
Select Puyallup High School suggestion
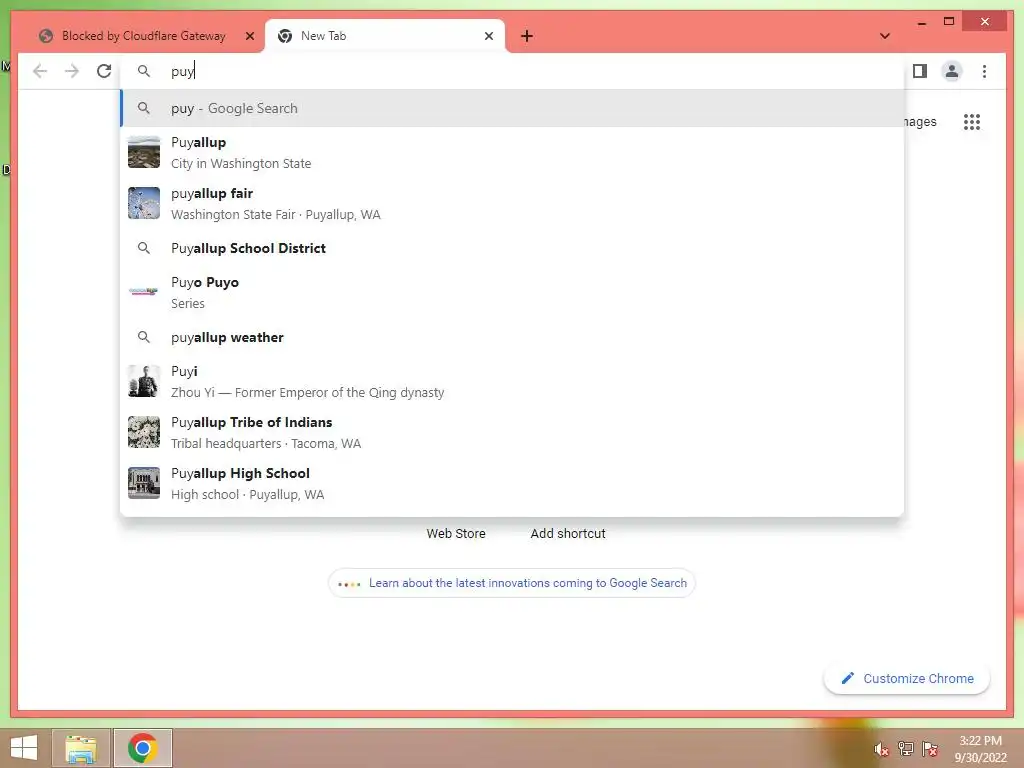512,483
